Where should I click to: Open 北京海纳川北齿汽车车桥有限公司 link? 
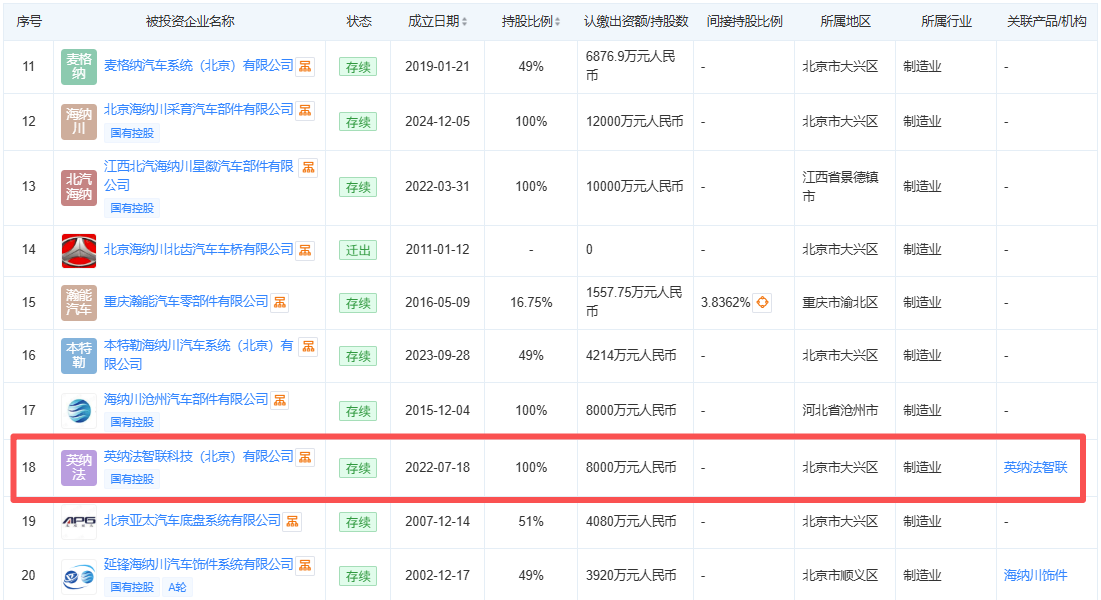pos(199,249)
